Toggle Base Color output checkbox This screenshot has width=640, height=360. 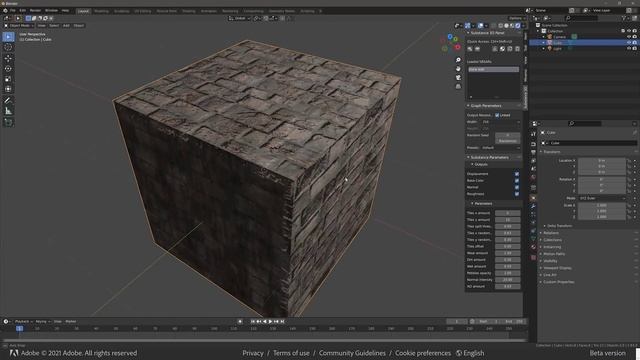tap(517, 180)
